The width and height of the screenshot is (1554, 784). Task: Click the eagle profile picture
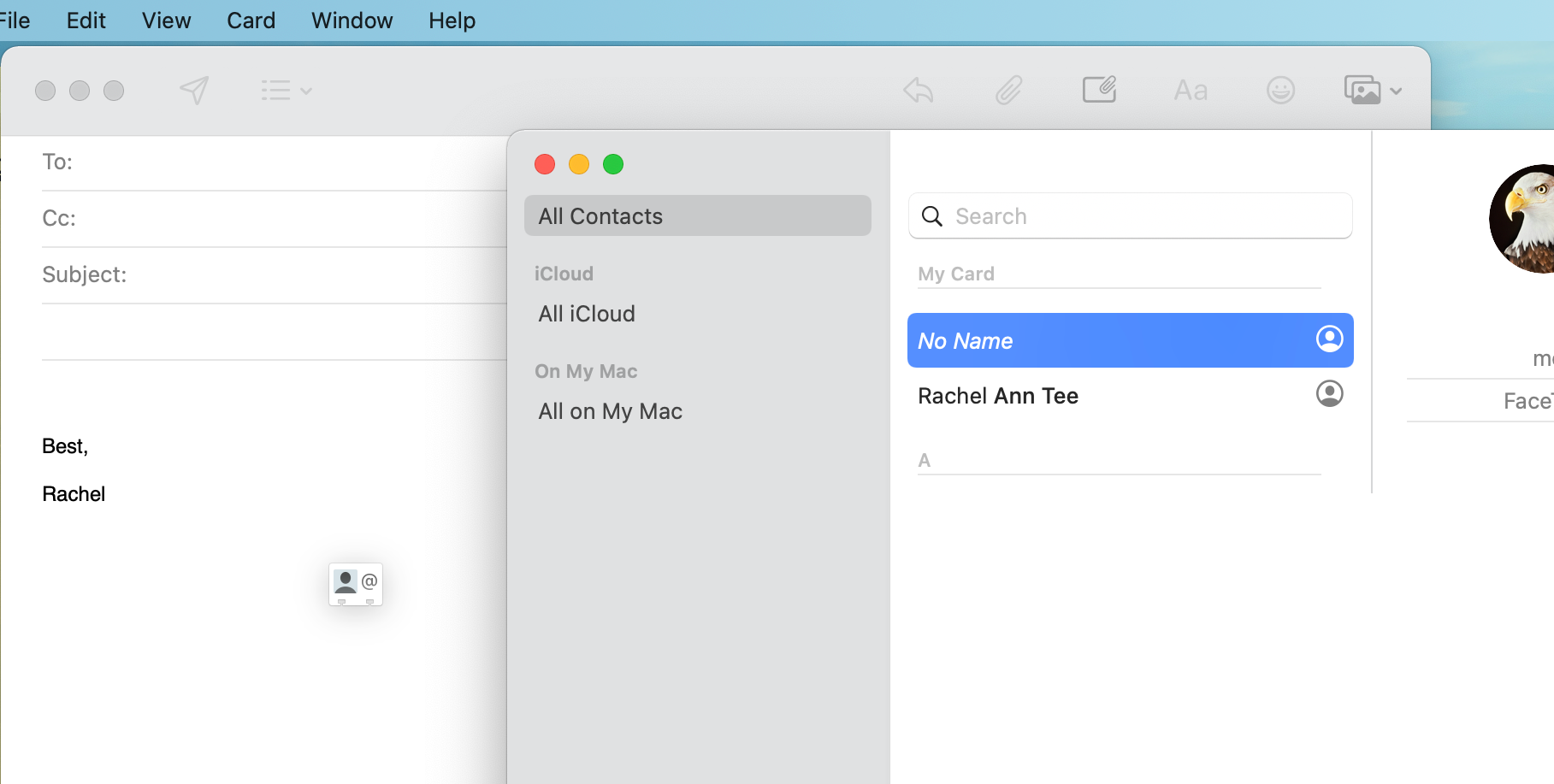1522,219
